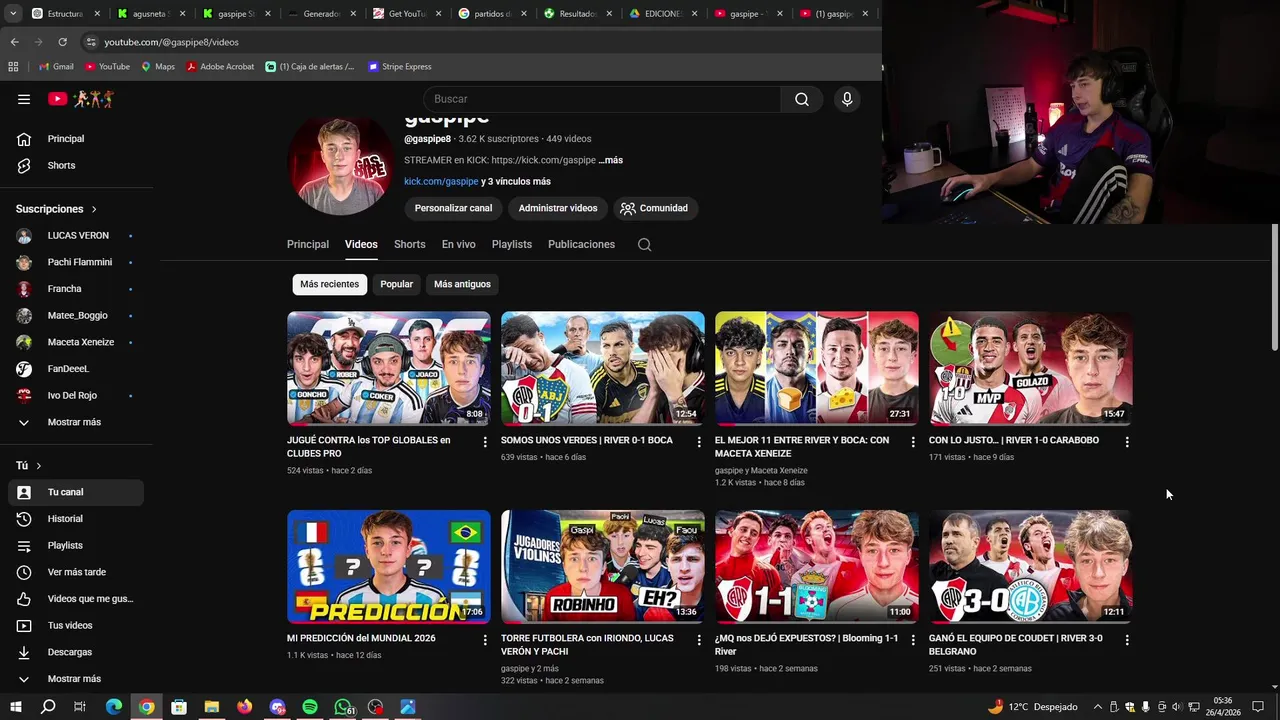Open options menu for JUGUÉ CONTRA los TOP GLOBALES video
The height and width of the screenshot is (720, 1280).
tap(485, 442)
